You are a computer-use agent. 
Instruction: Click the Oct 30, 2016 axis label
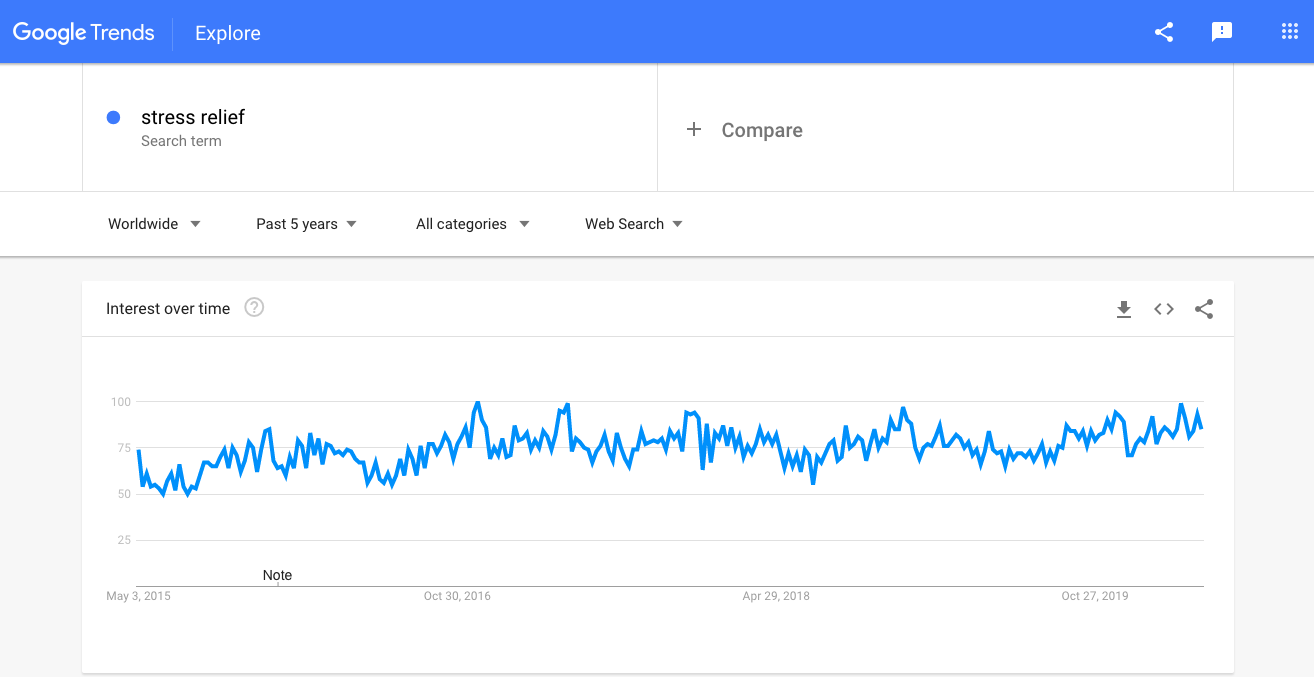(x=457, y=596)
